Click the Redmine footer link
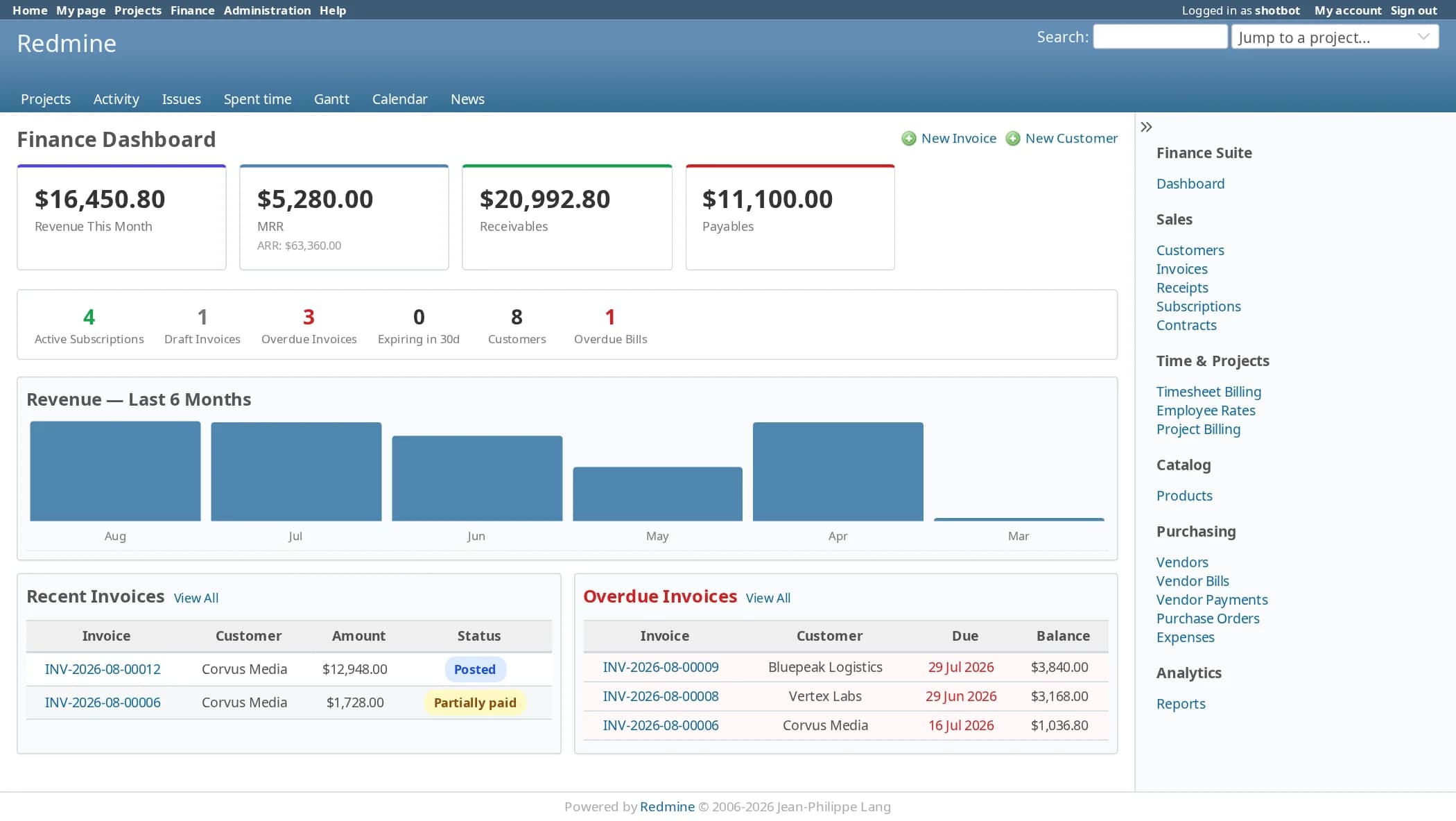Screen dimensions: 1456x821 point(667,806)
